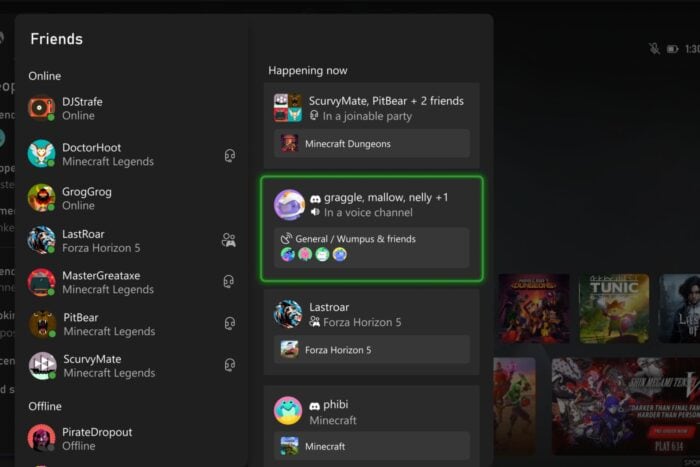
Task: Click the controller battery status icon
Action: point(672,49)
